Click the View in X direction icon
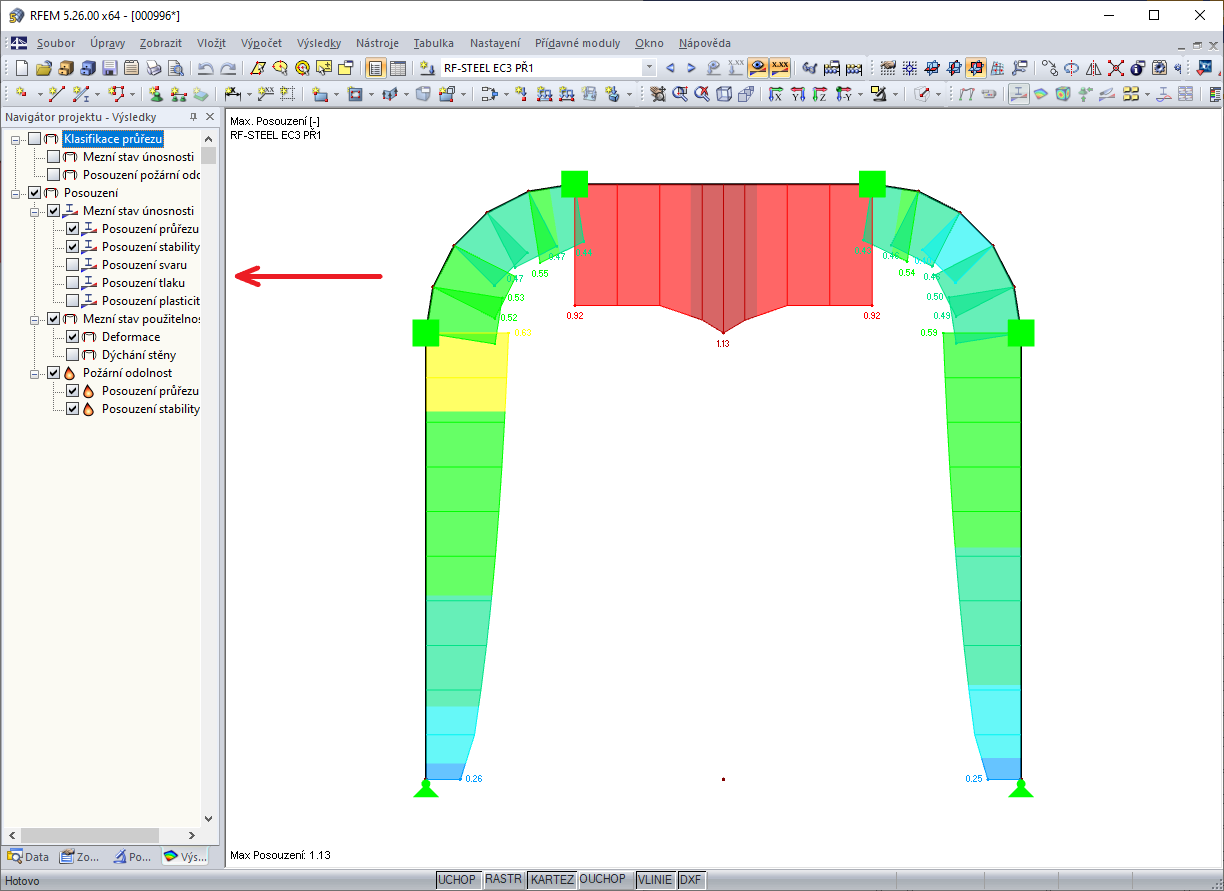Viewport: 1224px width, 891px height. tap(775, 94)
